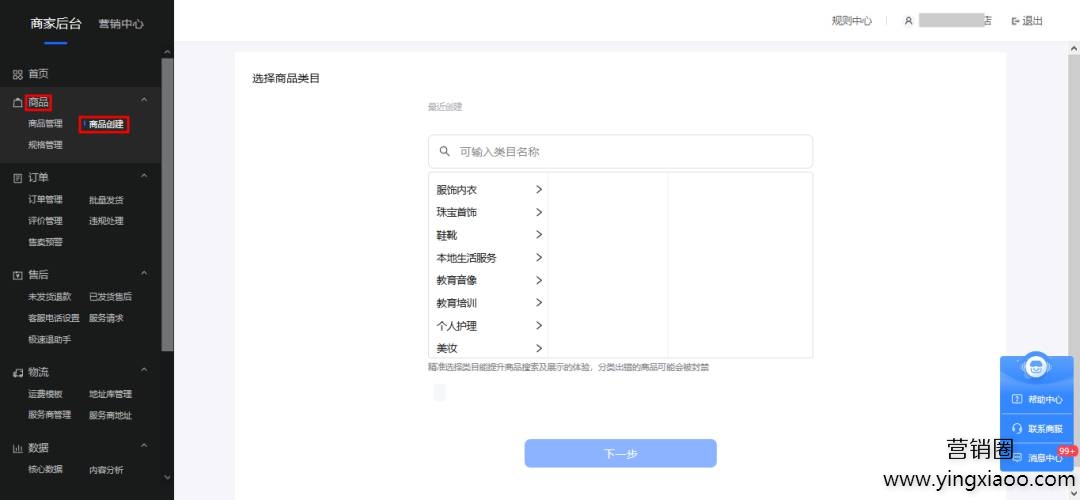Screen dimensions: 1080x500
Task: Click the sidebar scrollbar up arrow
Action: (x=167, y=52)
